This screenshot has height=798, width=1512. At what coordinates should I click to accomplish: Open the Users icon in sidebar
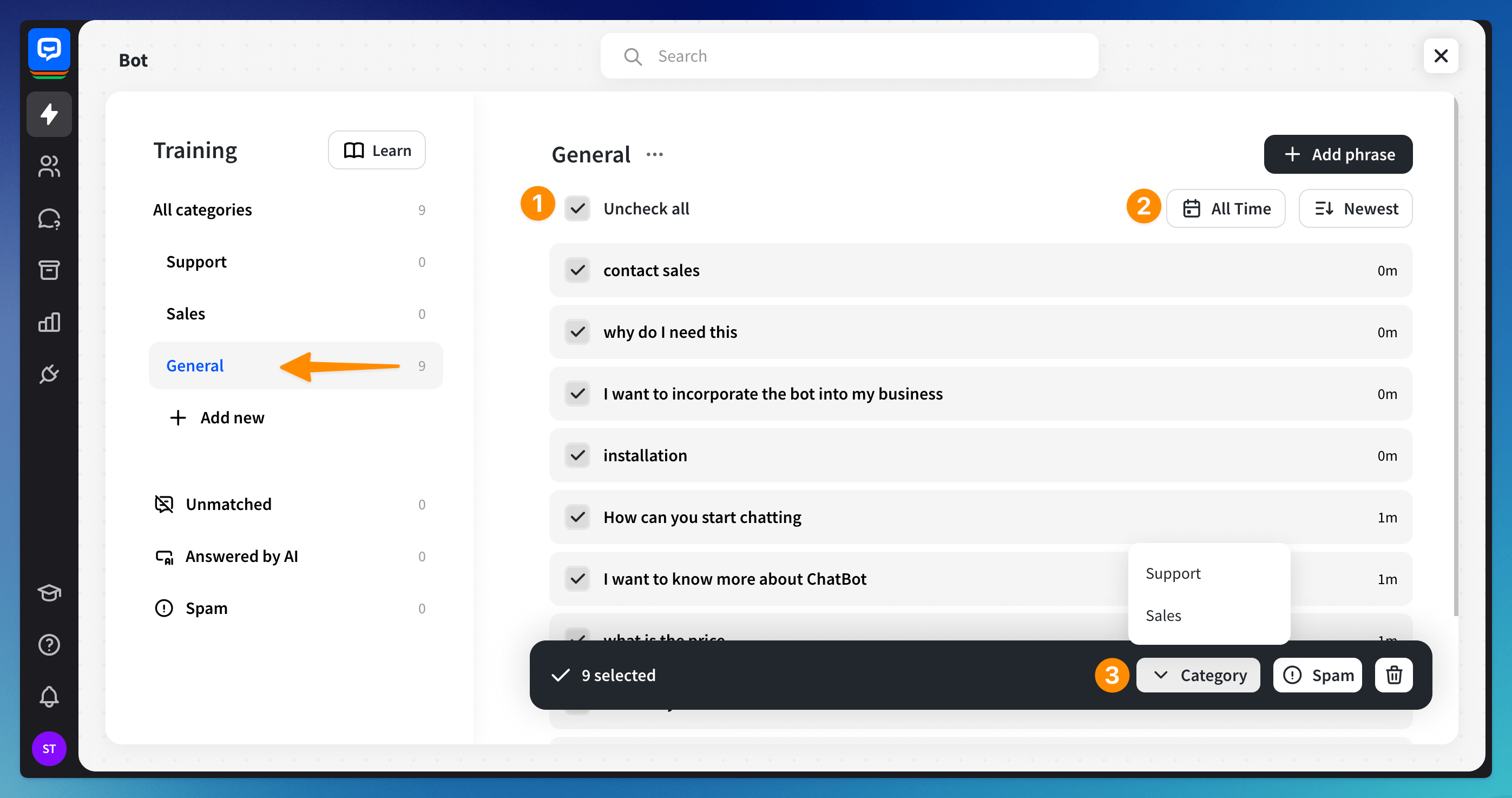[49, 166]
